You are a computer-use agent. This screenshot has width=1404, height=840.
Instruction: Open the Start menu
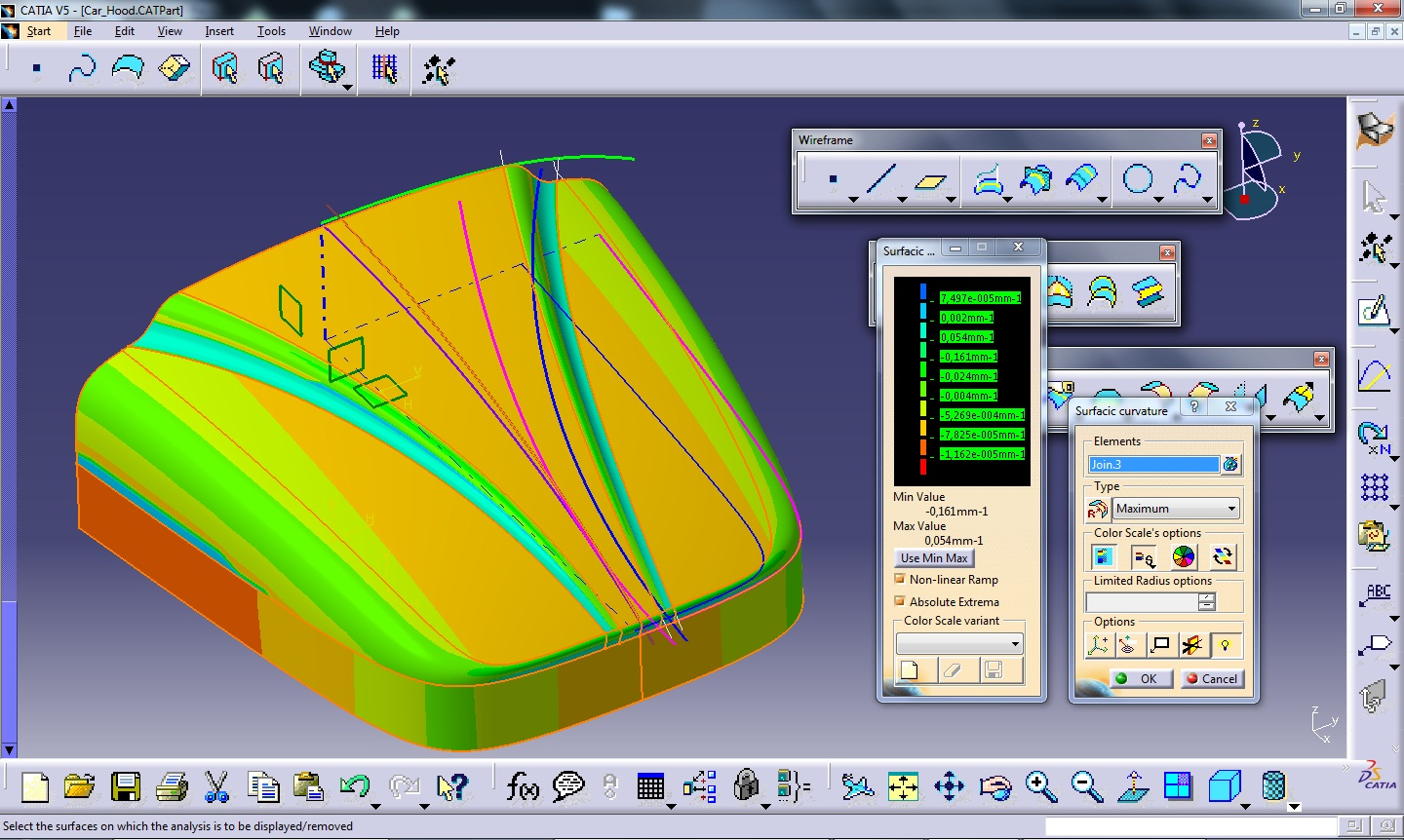pos(38,31)
